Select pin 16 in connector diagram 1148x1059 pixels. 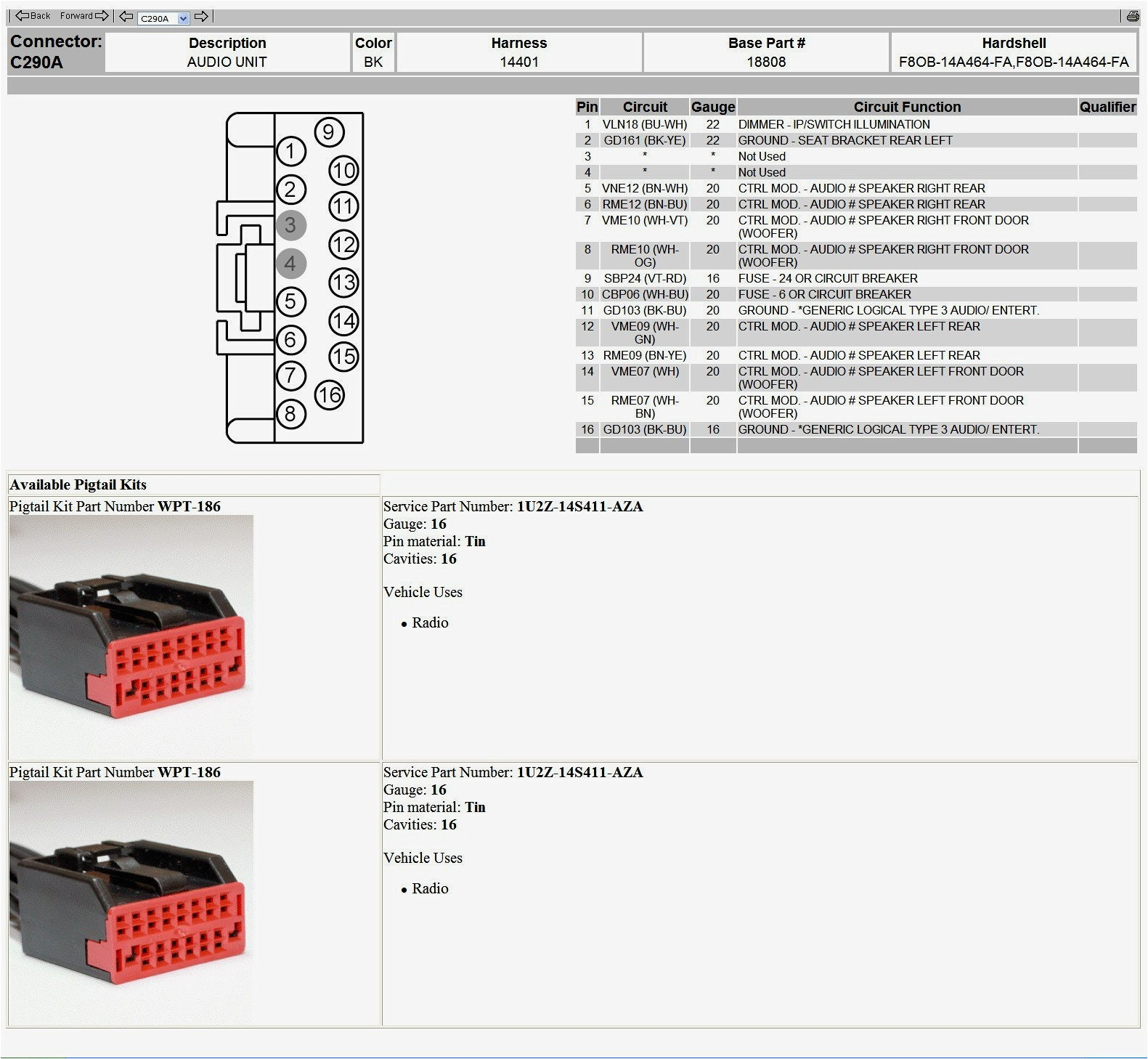(329, 395)
